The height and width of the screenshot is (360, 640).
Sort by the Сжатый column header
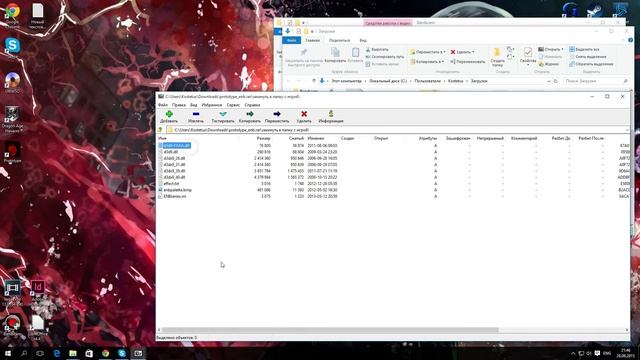tap(296, 138)
